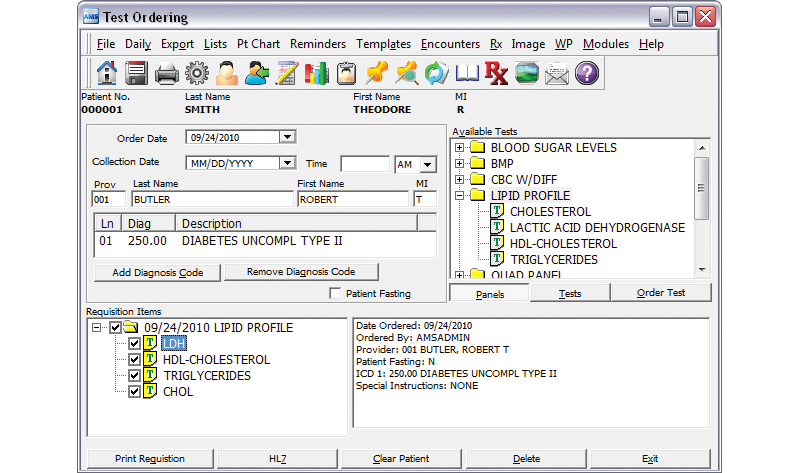Toggle the Patient Fasting checkbox

(336, 294)
